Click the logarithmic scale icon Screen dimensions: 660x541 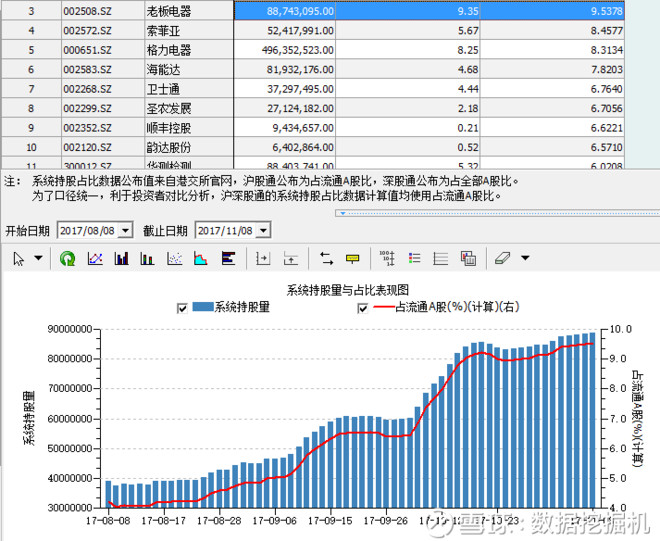click(x=387, y=258)
